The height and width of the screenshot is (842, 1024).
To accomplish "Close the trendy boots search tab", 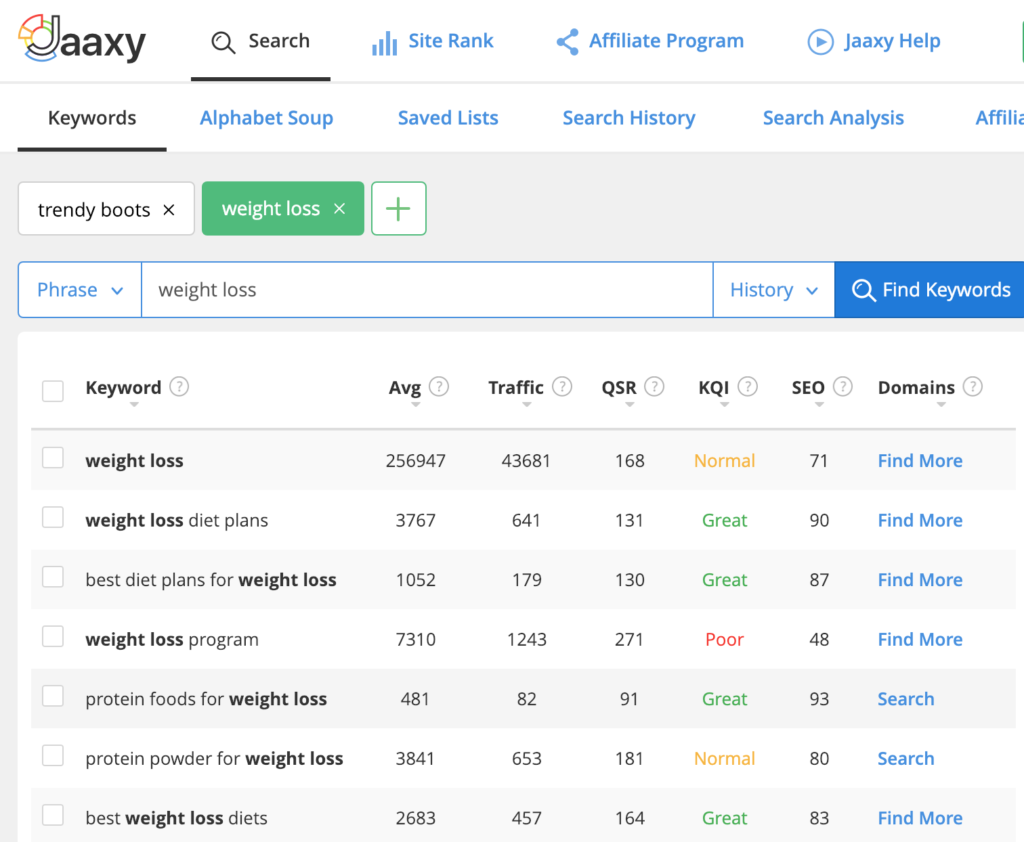I will (169, 210).
